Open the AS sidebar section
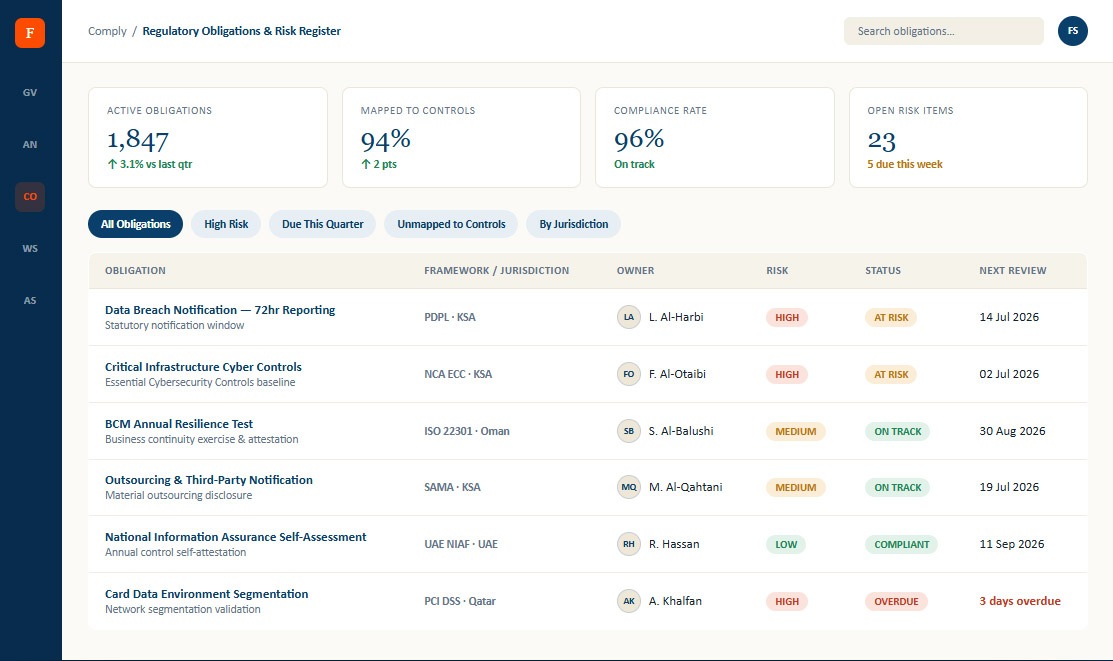This screenshot has height=661, width=1113. (30, 300)
